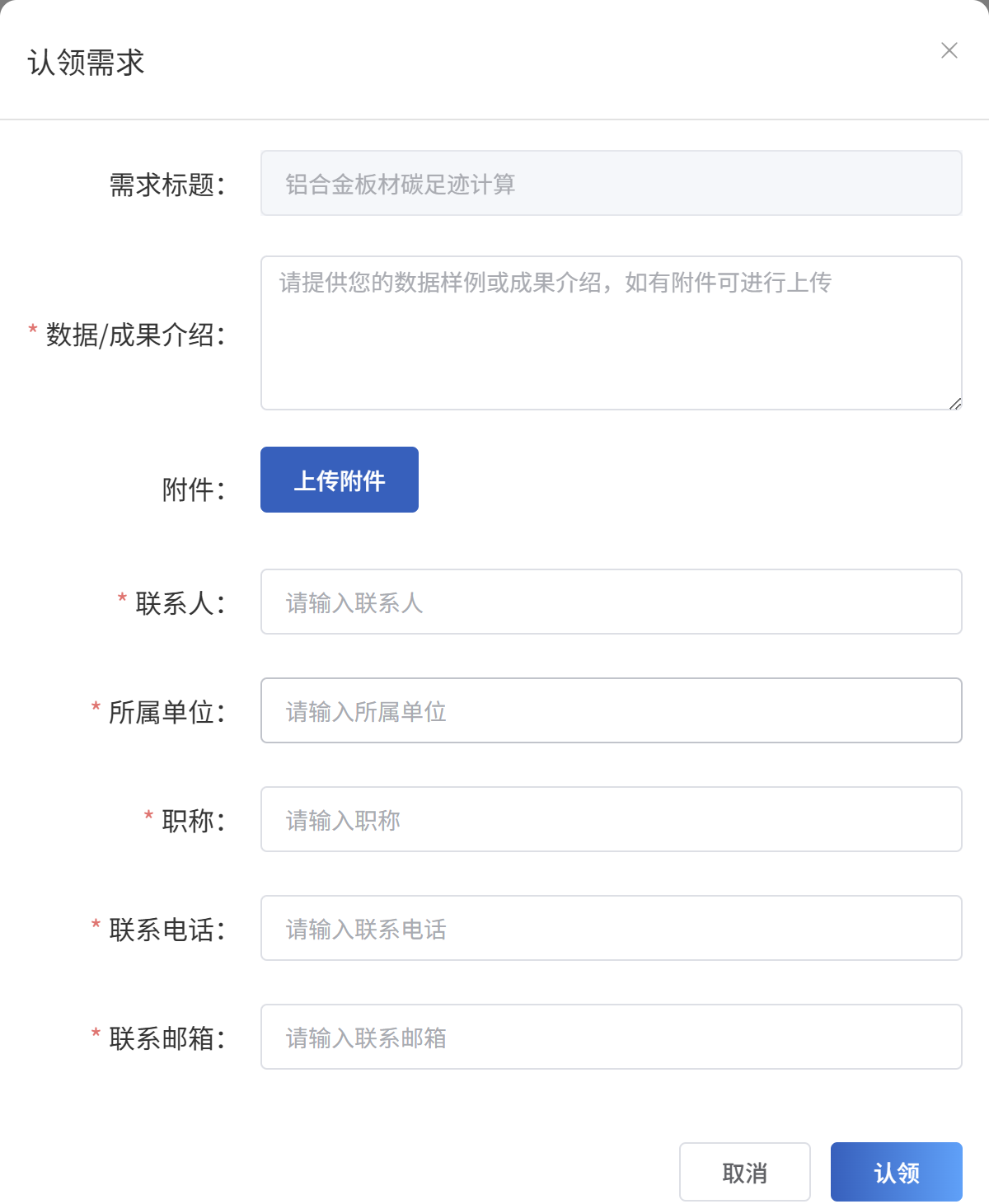Click the disabled 需求标题 field
Image resolution: width=989 pixels, height=1204 pixels.
(611, 183)
